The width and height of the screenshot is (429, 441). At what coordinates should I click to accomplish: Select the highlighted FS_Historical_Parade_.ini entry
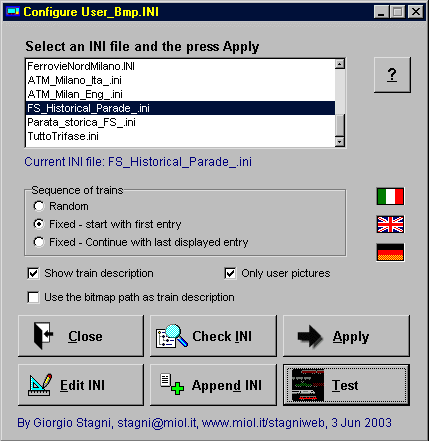(180, 108)
